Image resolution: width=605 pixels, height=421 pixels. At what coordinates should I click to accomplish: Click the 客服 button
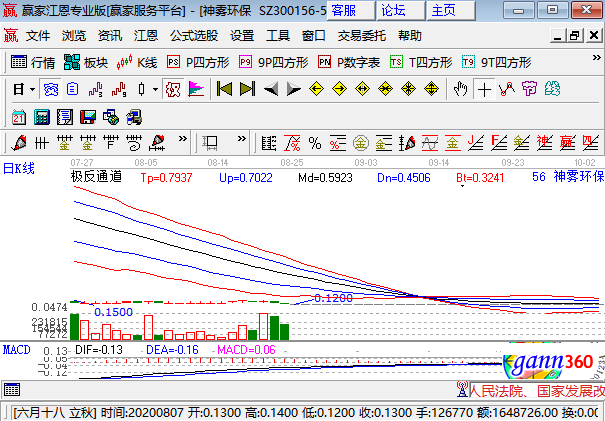pyautogui.click(x=351, y=10)
